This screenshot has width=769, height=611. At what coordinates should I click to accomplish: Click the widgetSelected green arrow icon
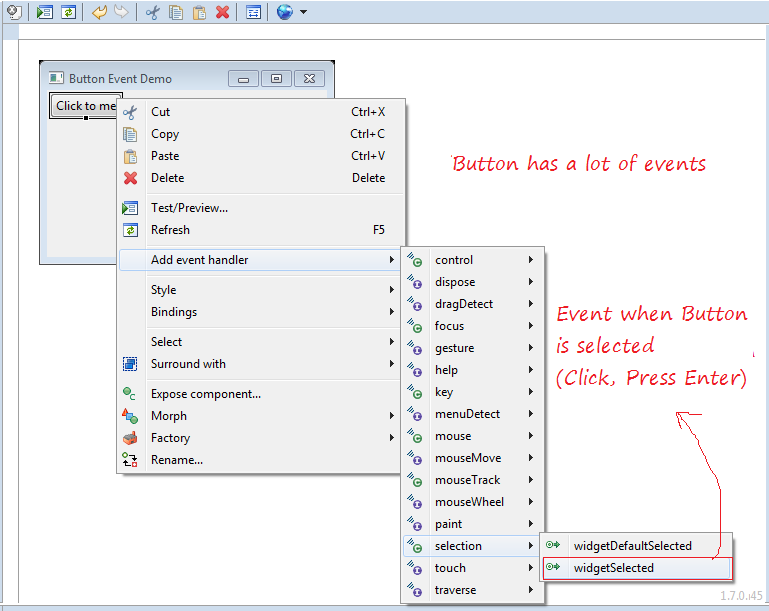[553, 567]
